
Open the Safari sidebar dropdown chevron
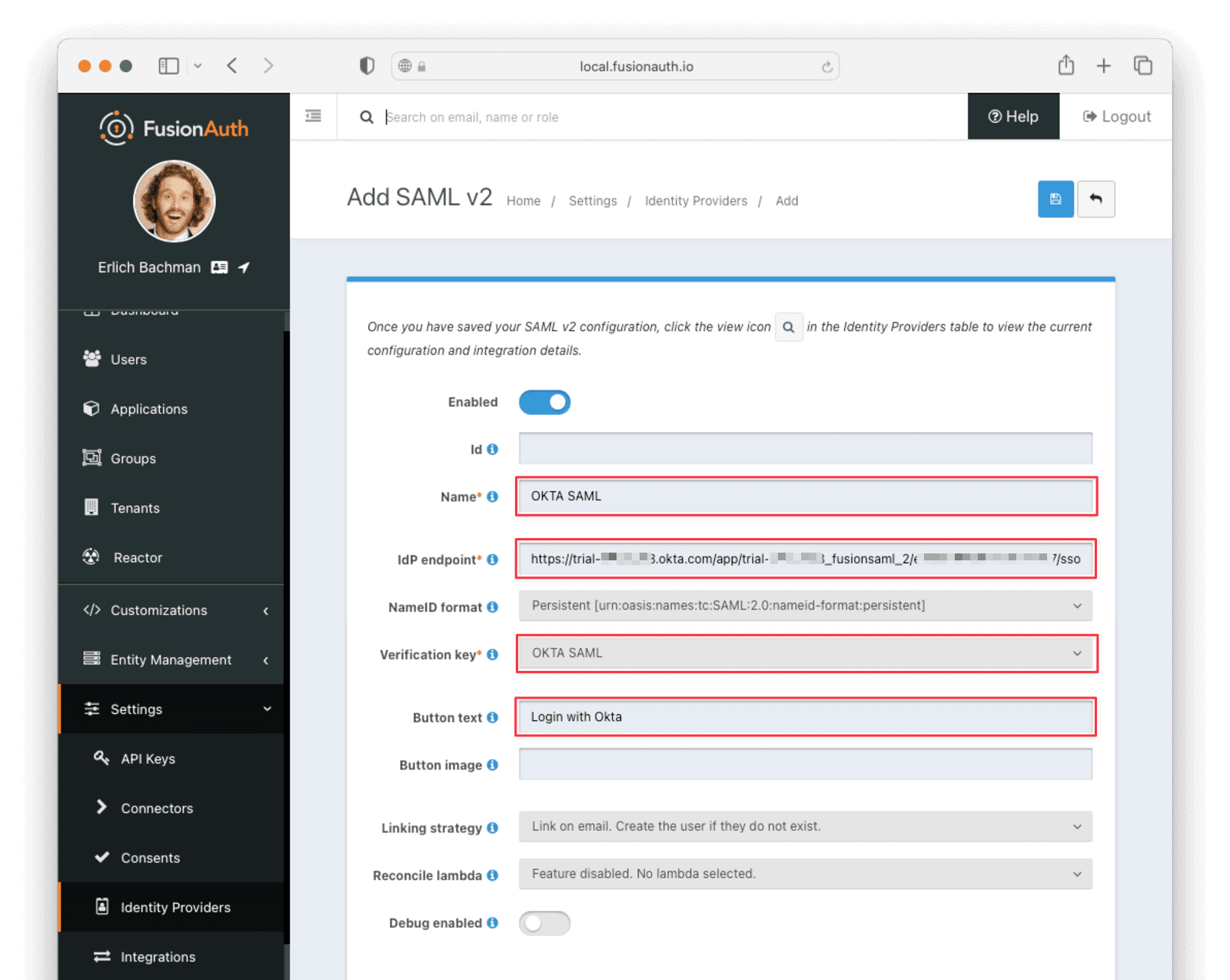tap(198, 66)
